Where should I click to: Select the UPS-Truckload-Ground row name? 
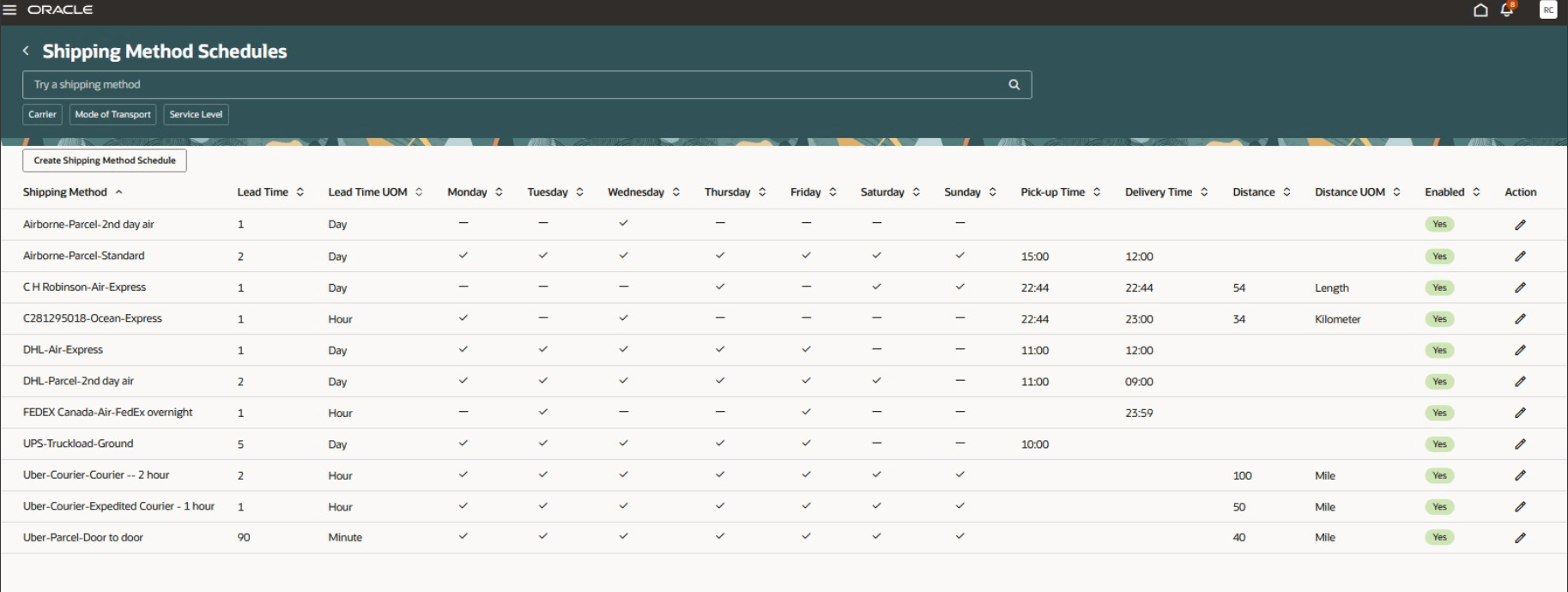(x=78, y=444)
